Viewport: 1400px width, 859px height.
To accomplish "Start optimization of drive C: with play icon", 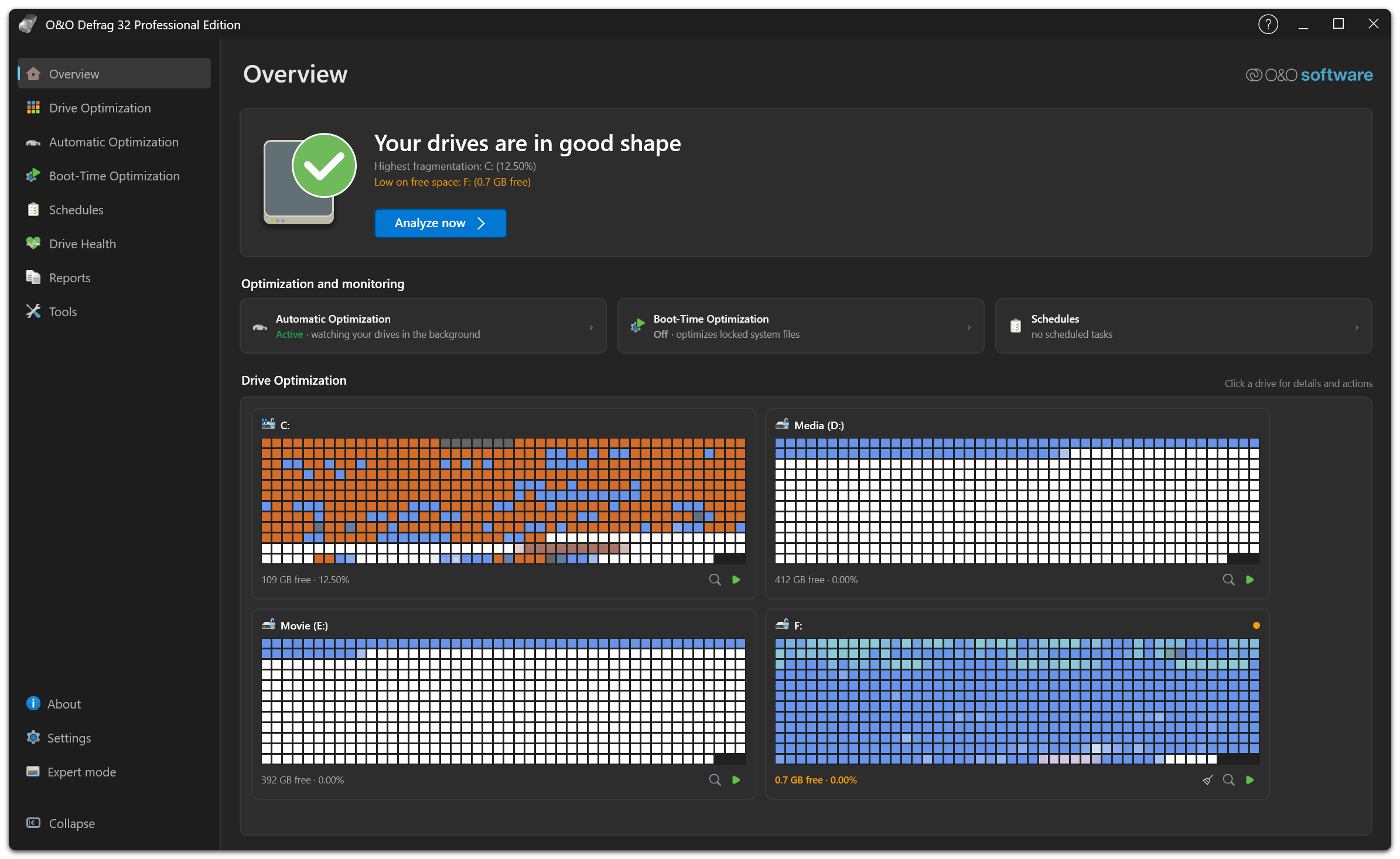I will click(x=736, y=580).
